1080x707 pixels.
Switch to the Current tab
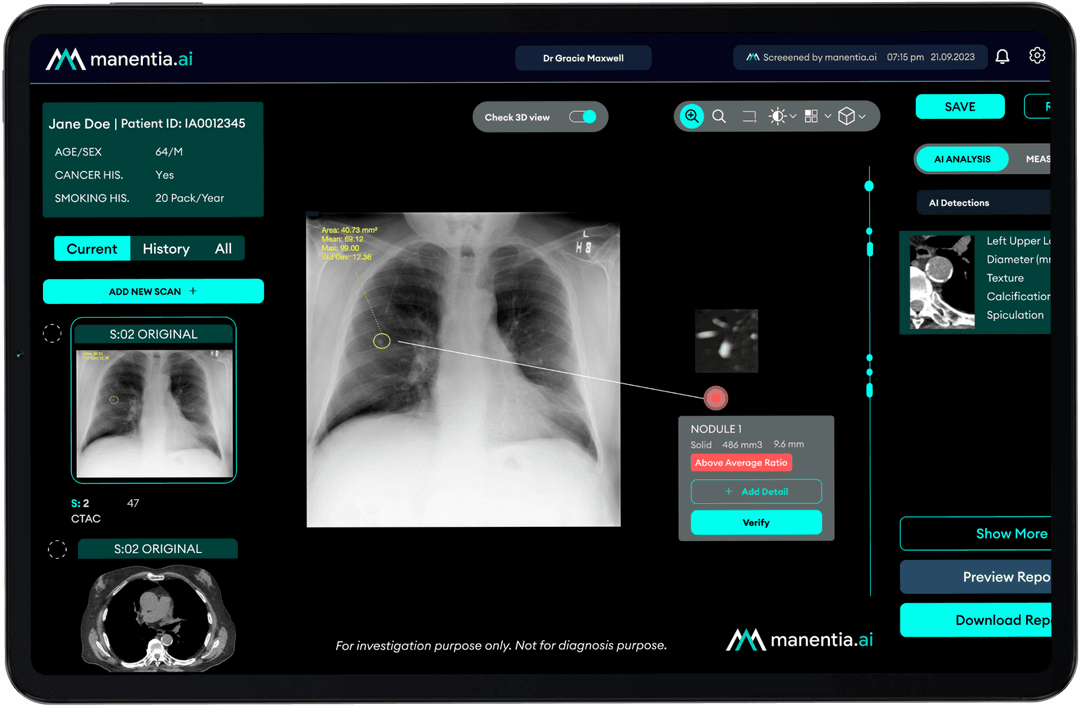click(x=92, y=249)
